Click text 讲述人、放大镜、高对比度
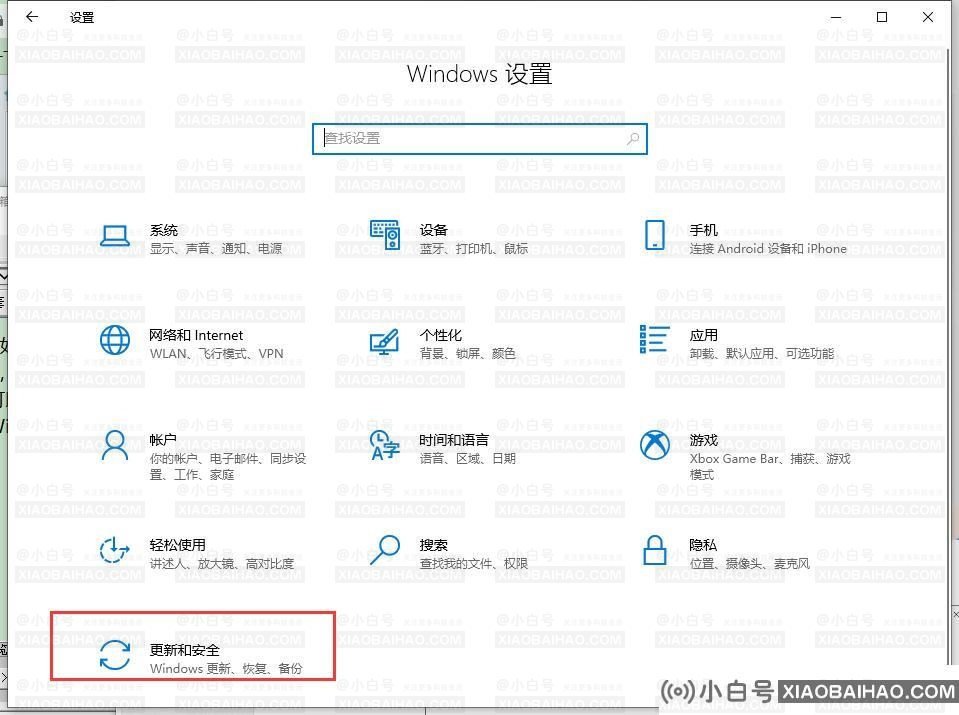Image resolution: width=959 pixels, height=715 pixels. click(222, 563)
